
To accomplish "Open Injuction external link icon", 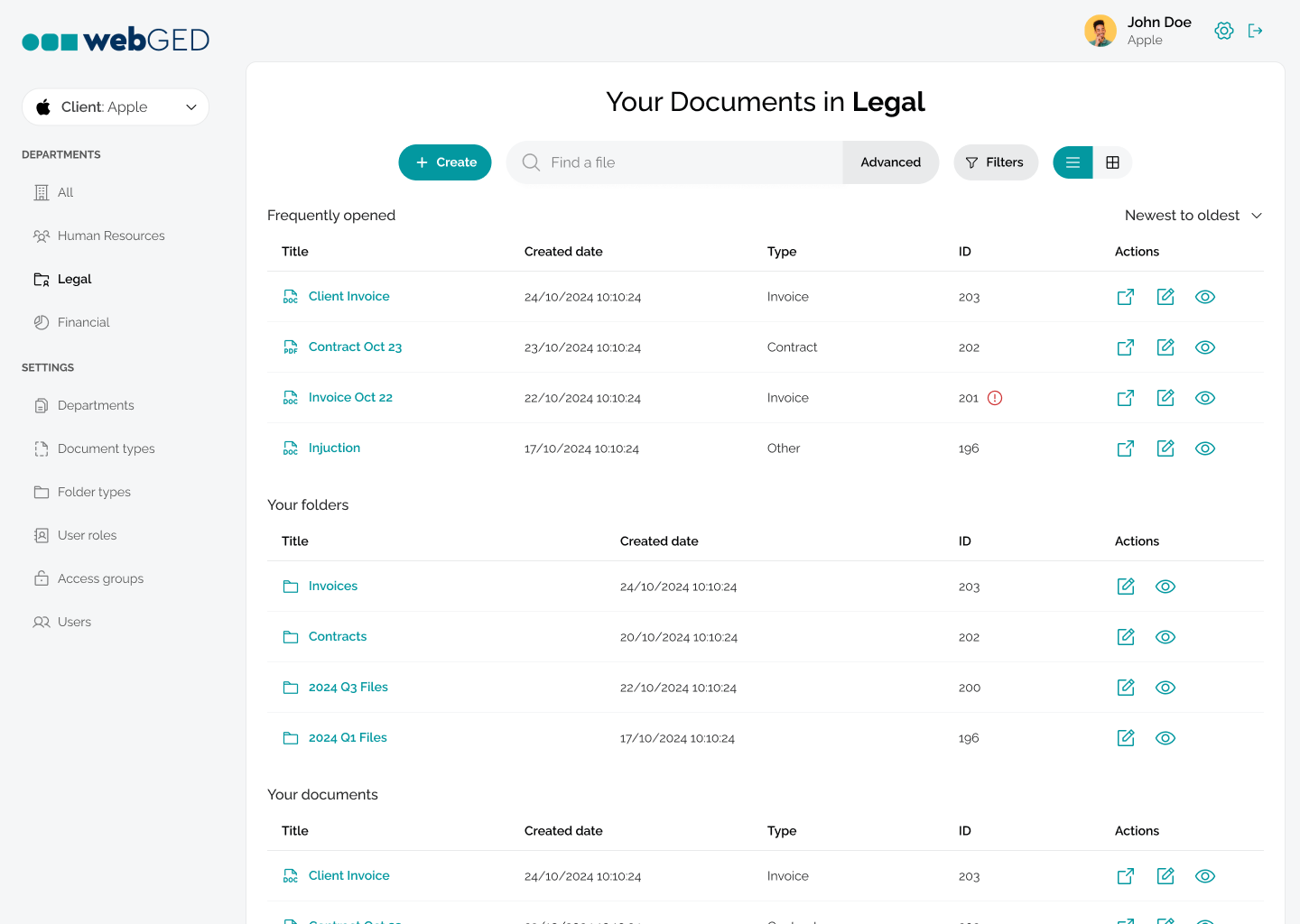I will [x=1126, y=448].
